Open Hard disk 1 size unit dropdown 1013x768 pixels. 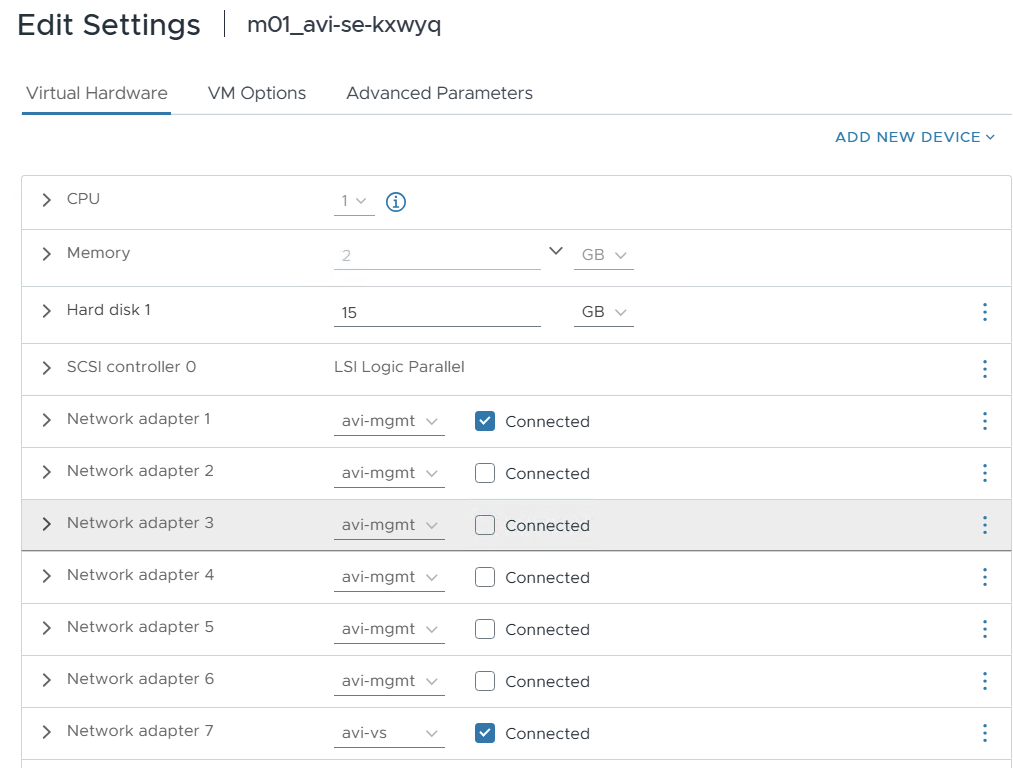(603, 312)
